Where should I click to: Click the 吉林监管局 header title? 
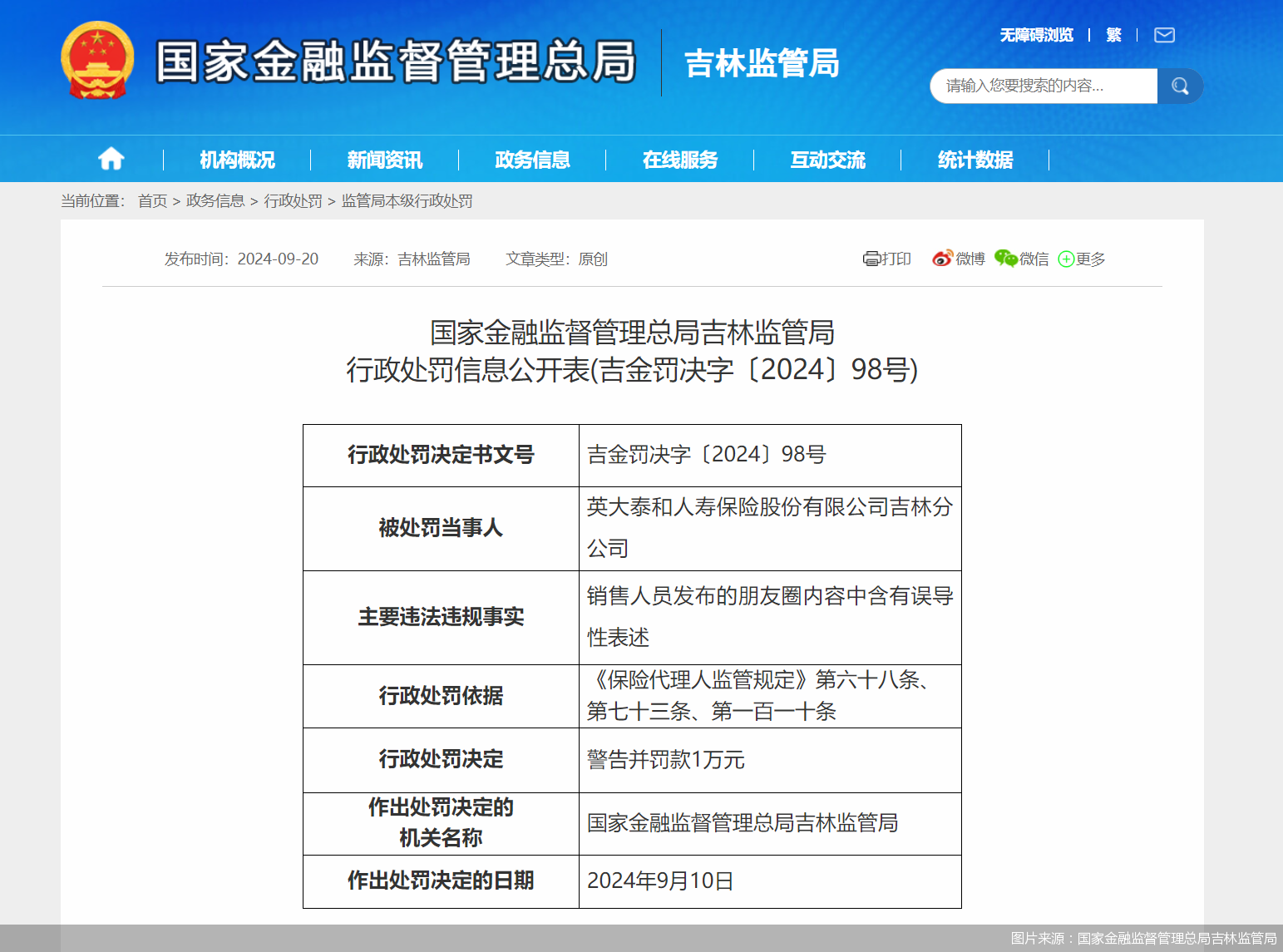point(762,63)
